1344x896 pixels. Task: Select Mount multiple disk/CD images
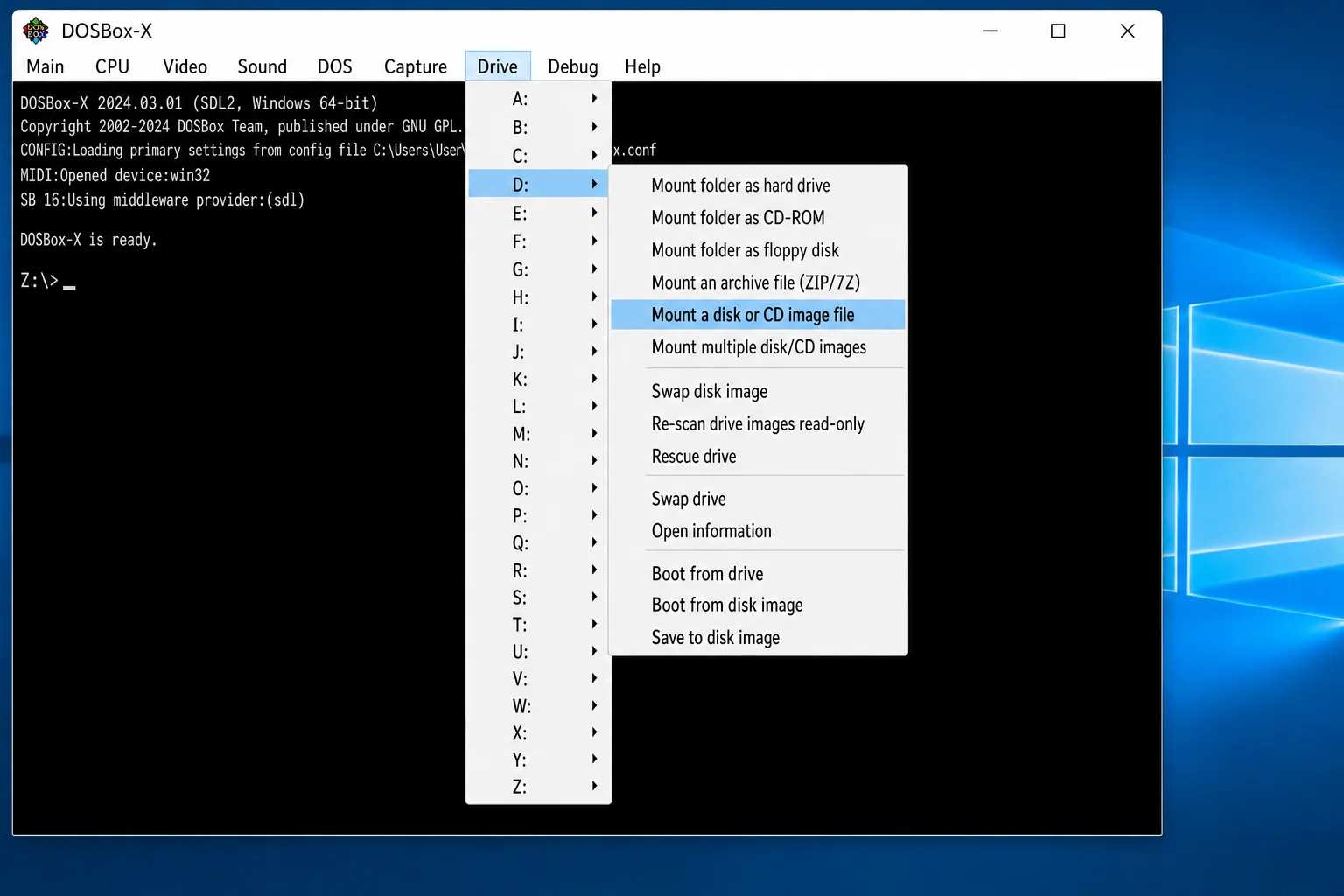pyautogui.click(x=758, y=346)
